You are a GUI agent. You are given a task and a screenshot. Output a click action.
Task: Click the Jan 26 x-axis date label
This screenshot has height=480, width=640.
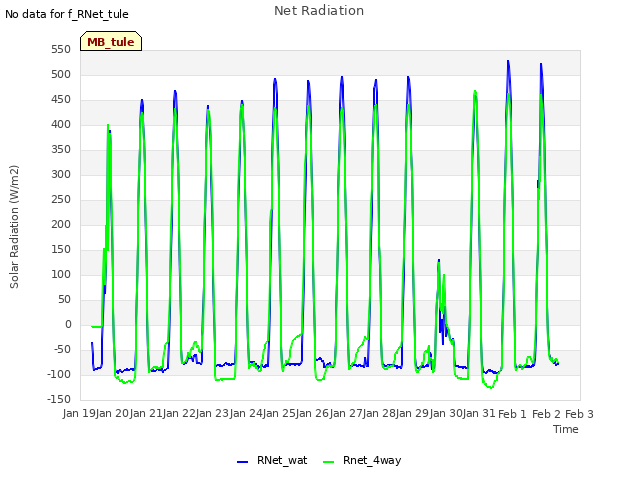[313, 414]
